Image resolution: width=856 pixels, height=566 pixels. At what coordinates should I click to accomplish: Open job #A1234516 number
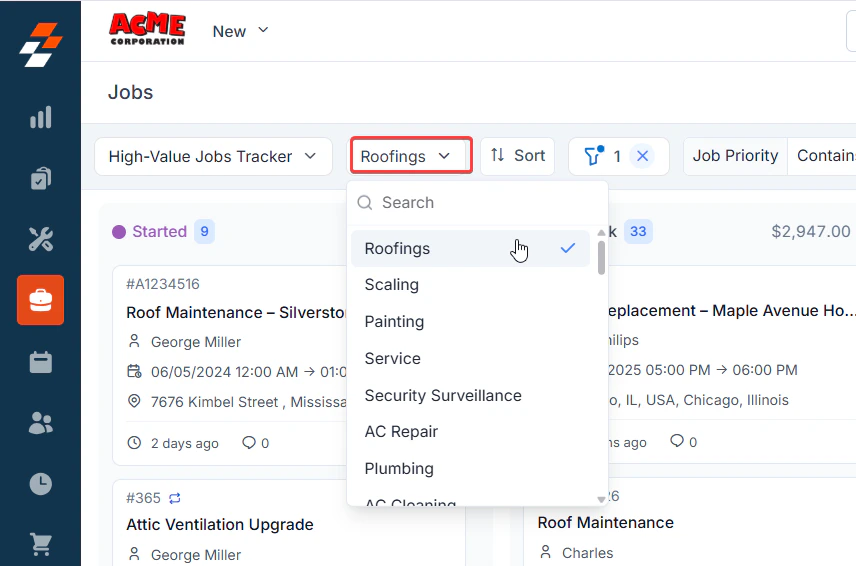click(163, 284)
